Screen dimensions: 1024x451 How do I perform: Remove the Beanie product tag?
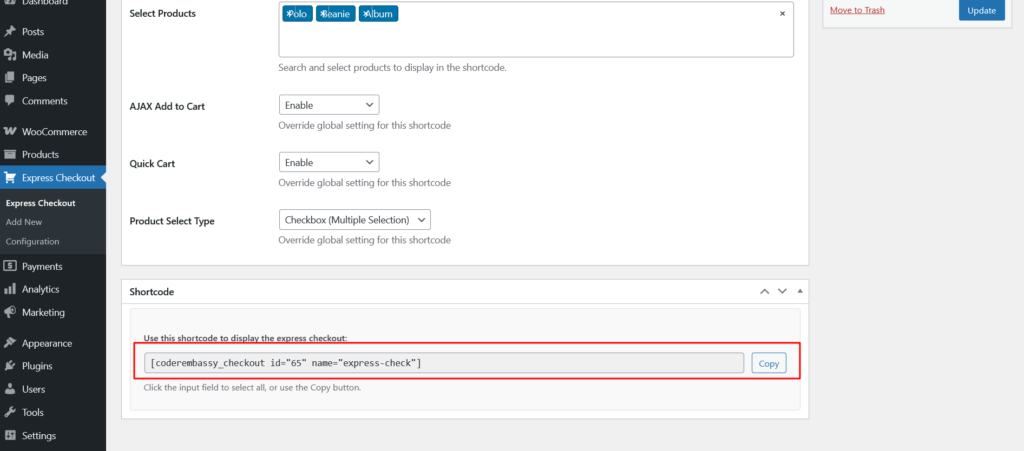coord(323,14)
